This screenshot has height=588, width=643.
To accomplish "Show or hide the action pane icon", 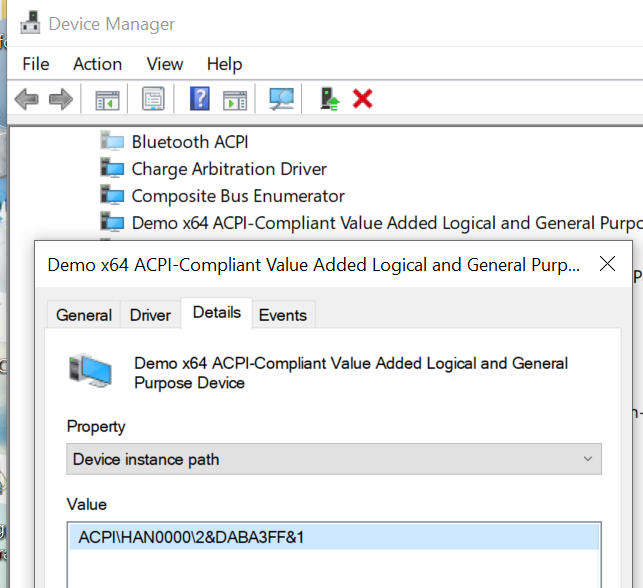I will coord(235,100).
